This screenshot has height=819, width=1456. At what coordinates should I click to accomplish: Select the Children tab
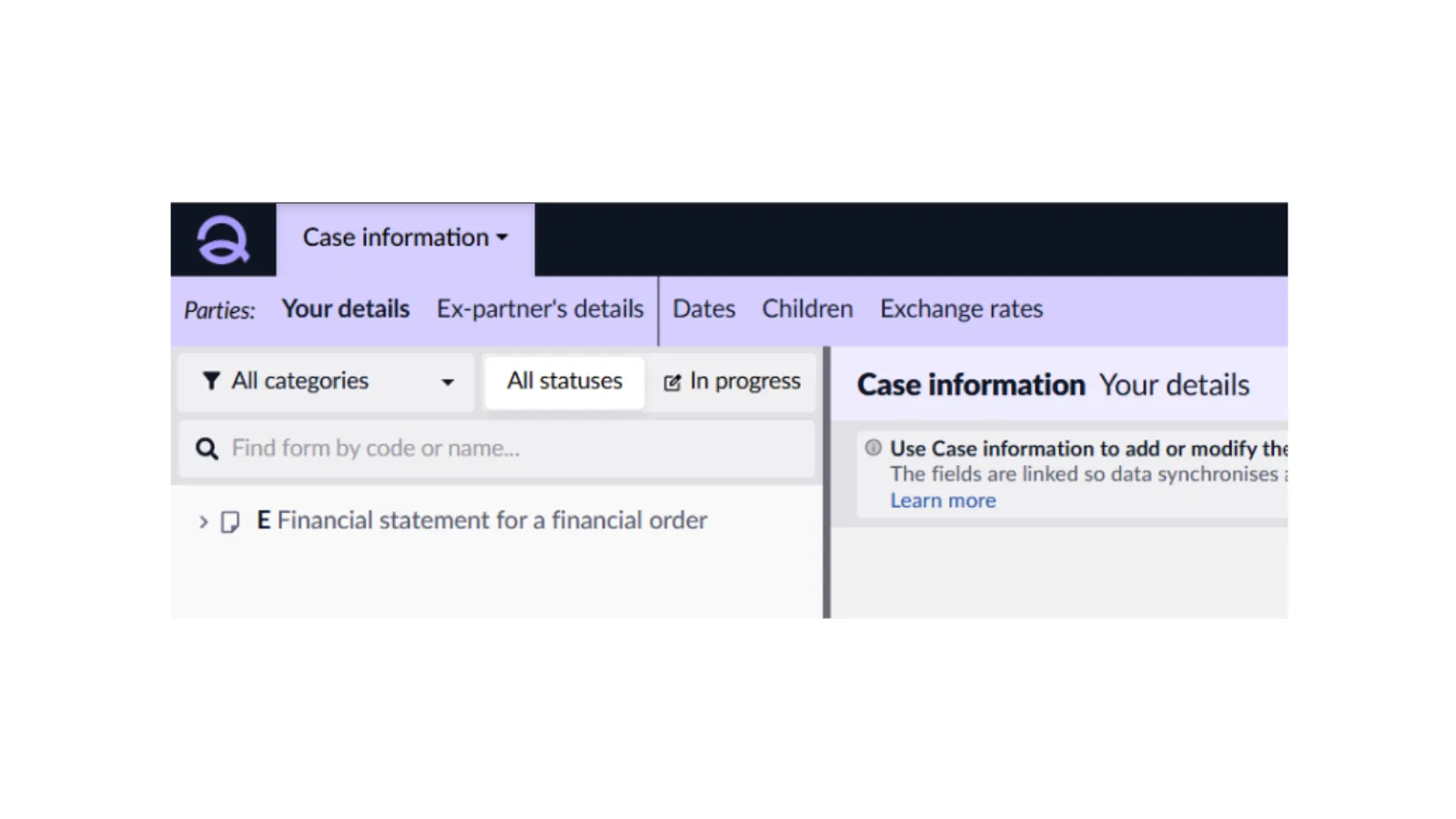coord(807,309)
